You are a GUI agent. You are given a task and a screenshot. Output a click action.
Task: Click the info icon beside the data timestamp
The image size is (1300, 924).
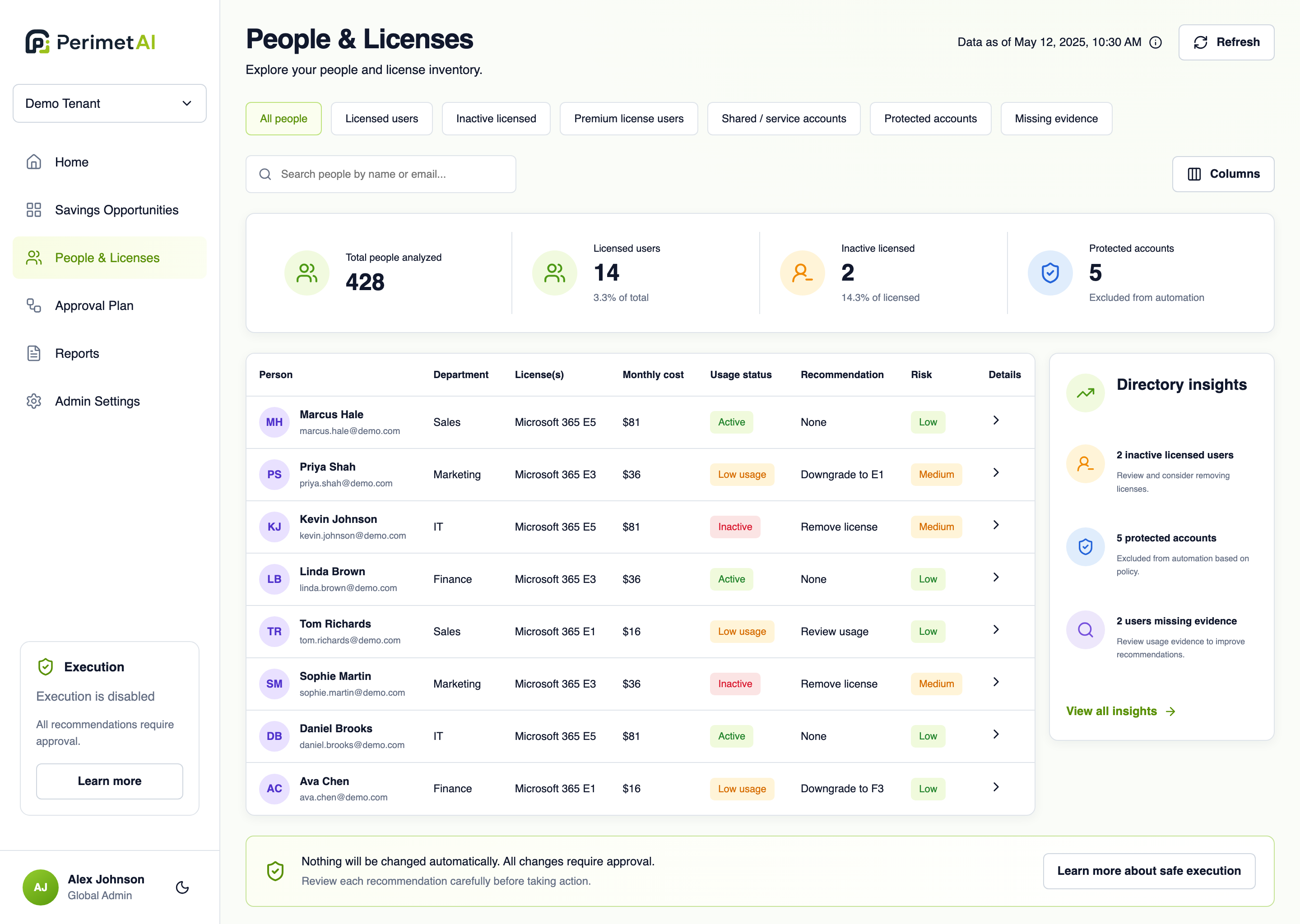pos(1155,42)
